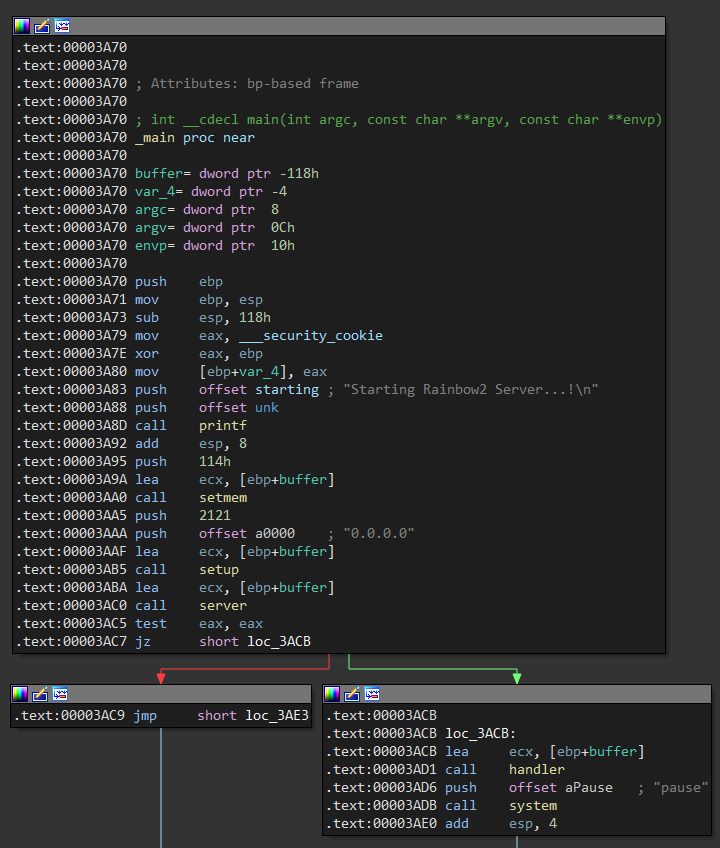Viewport: 720px width, 848px height.
Task: Follow the 'setmem' call target
Action: tap(223, 498)
